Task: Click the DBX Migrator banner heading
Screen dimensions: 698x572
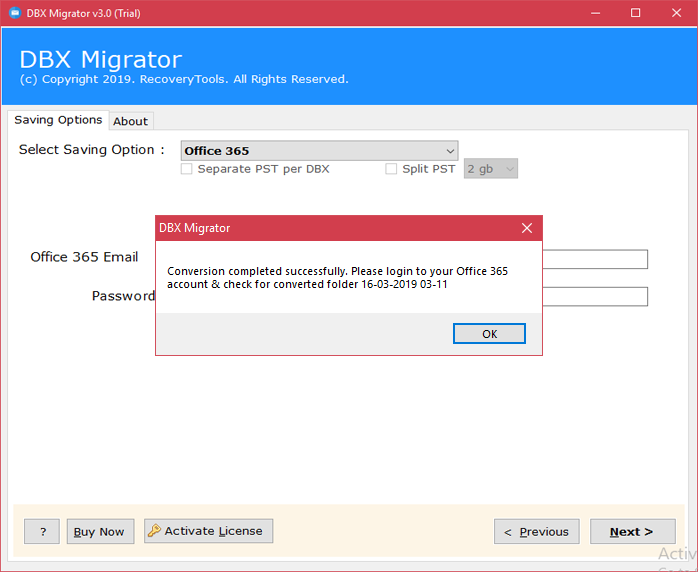Action: [101, 59]
